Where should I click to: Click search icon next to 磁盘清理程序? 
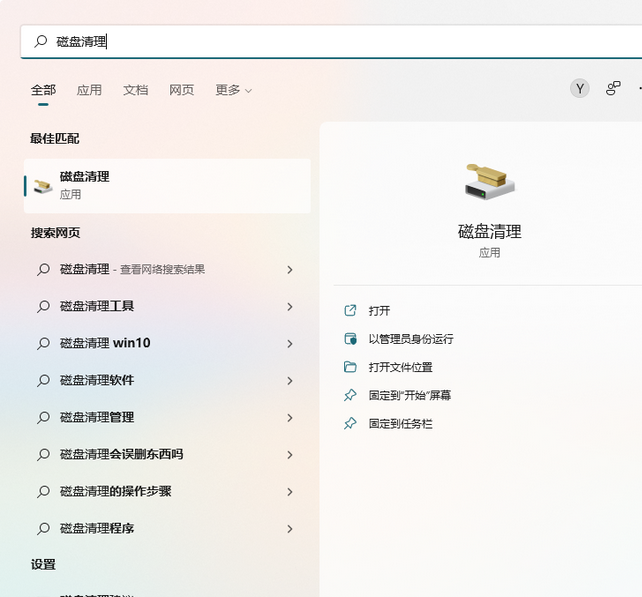(x=43, y=529)
